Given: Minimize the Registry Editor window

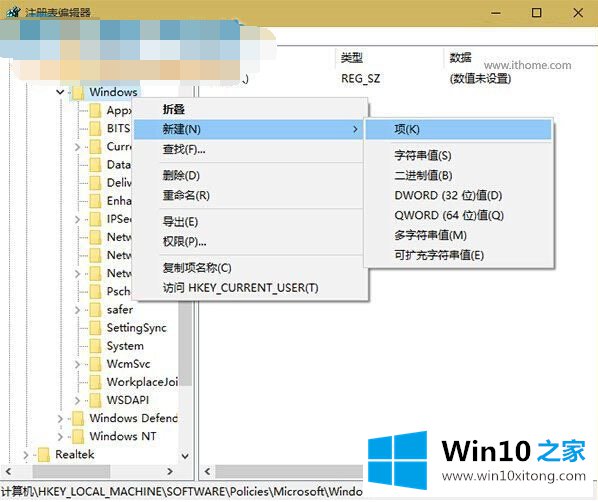Looking at the screenshot, I should click(x=496, y=13).
